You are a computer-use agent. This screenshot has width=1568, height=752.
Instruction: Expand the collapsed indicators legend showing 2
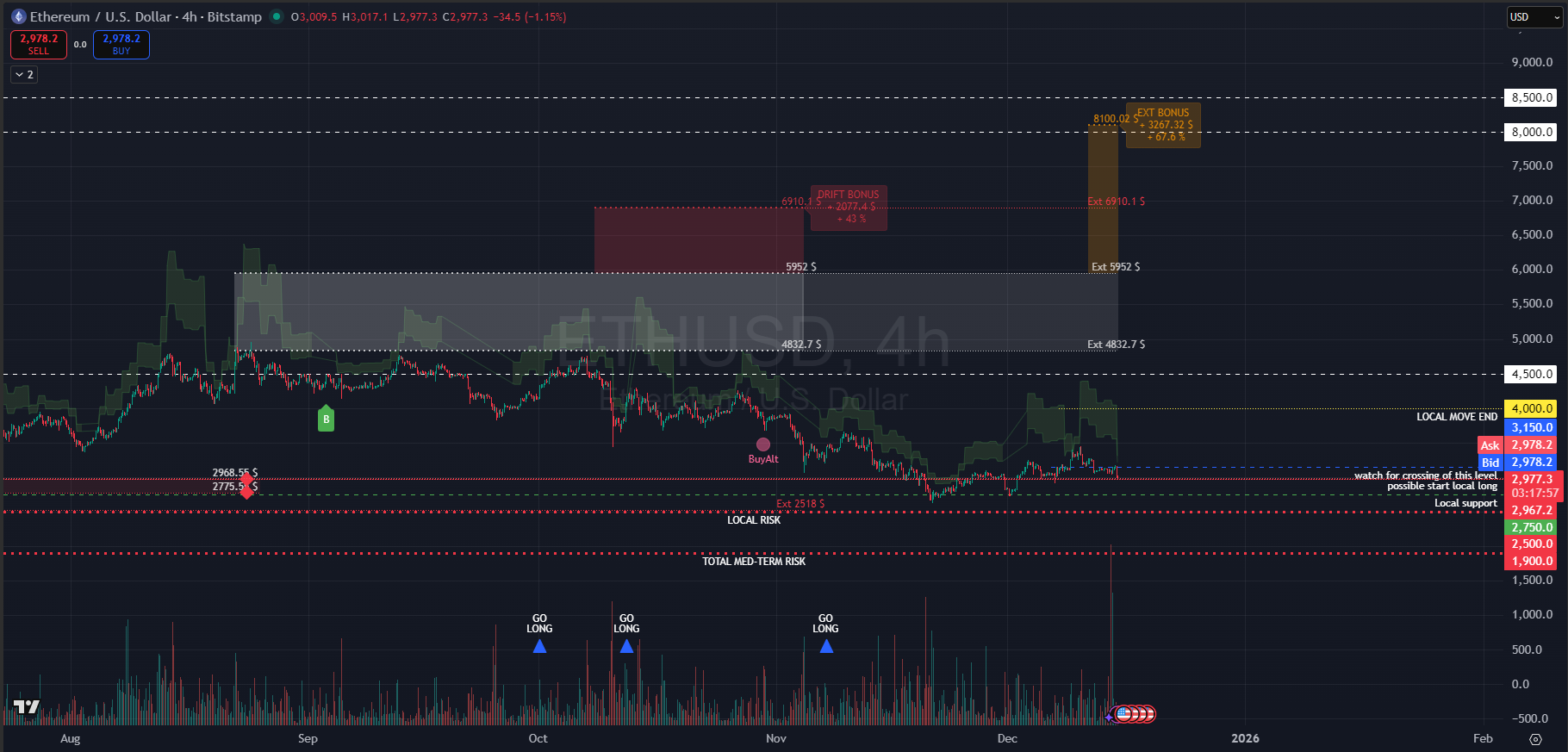(x=24, y=75)
